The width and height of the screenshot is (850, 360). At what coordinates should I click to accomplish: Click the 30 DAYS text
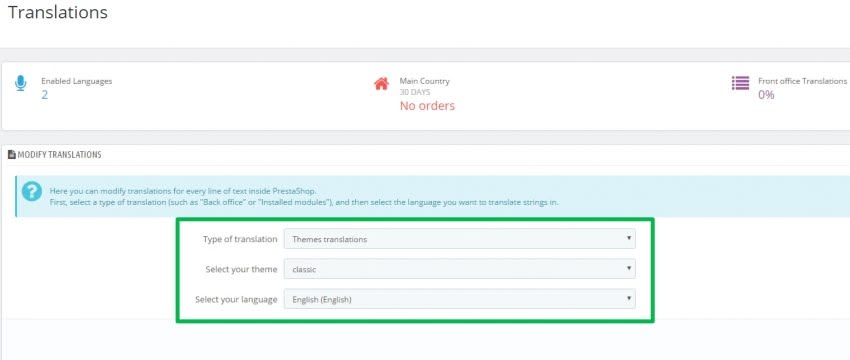pyautogui.click(x=415, y=92)
